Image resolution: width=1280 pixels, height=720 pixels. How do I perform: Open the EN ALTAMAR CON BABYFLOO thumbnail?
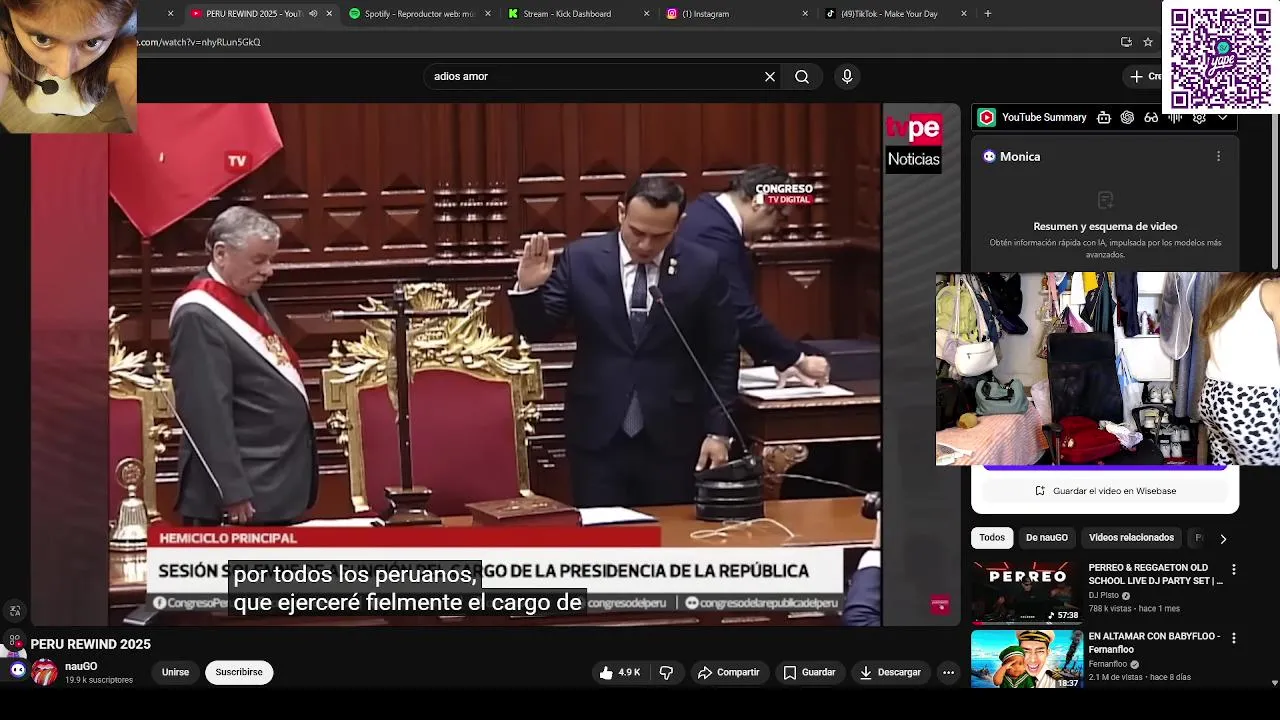pyautogui.click(x=1027, y=658)
